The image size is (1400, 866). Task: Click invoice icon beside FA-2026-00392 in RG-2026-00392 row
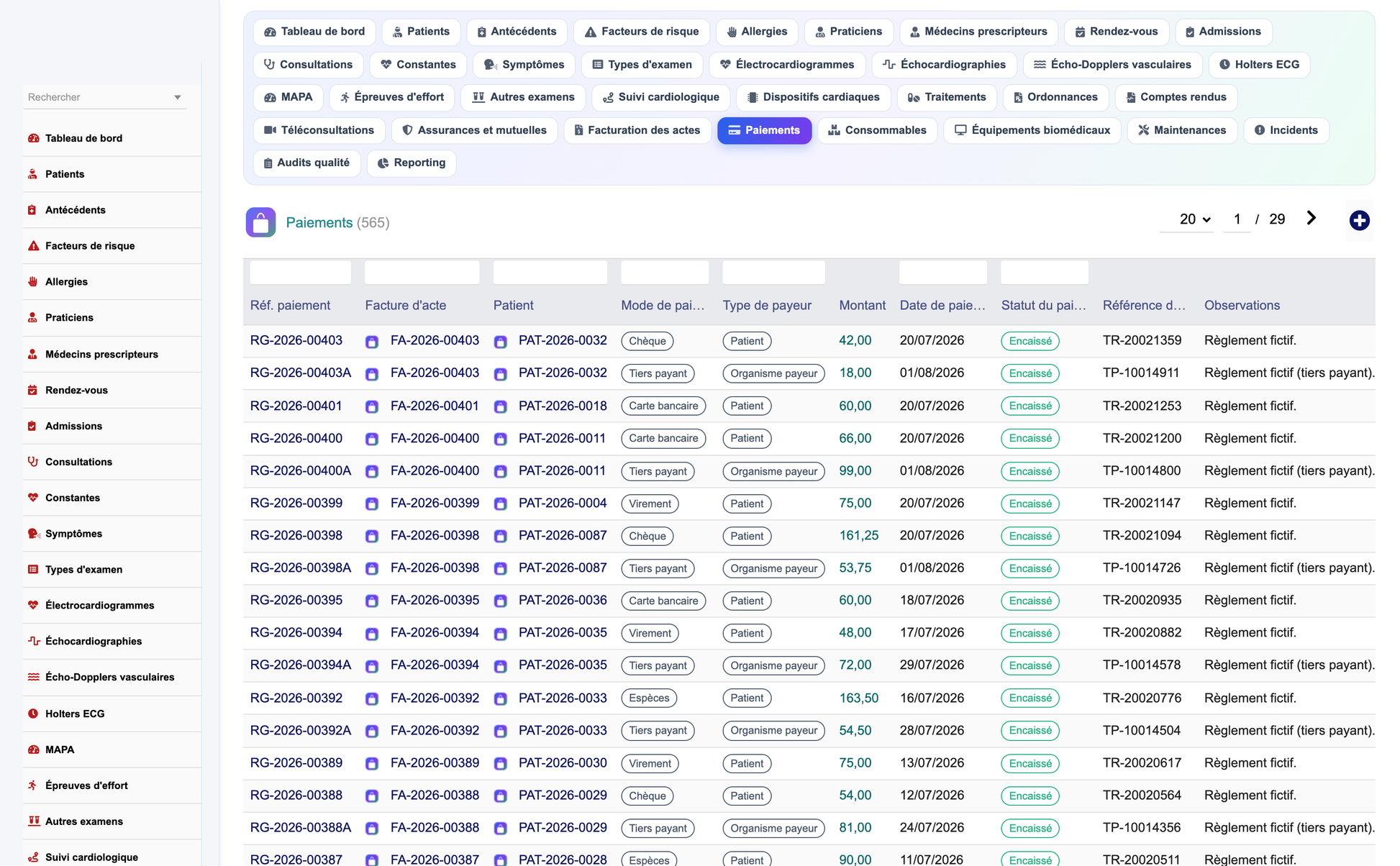[x=372, y=698]
